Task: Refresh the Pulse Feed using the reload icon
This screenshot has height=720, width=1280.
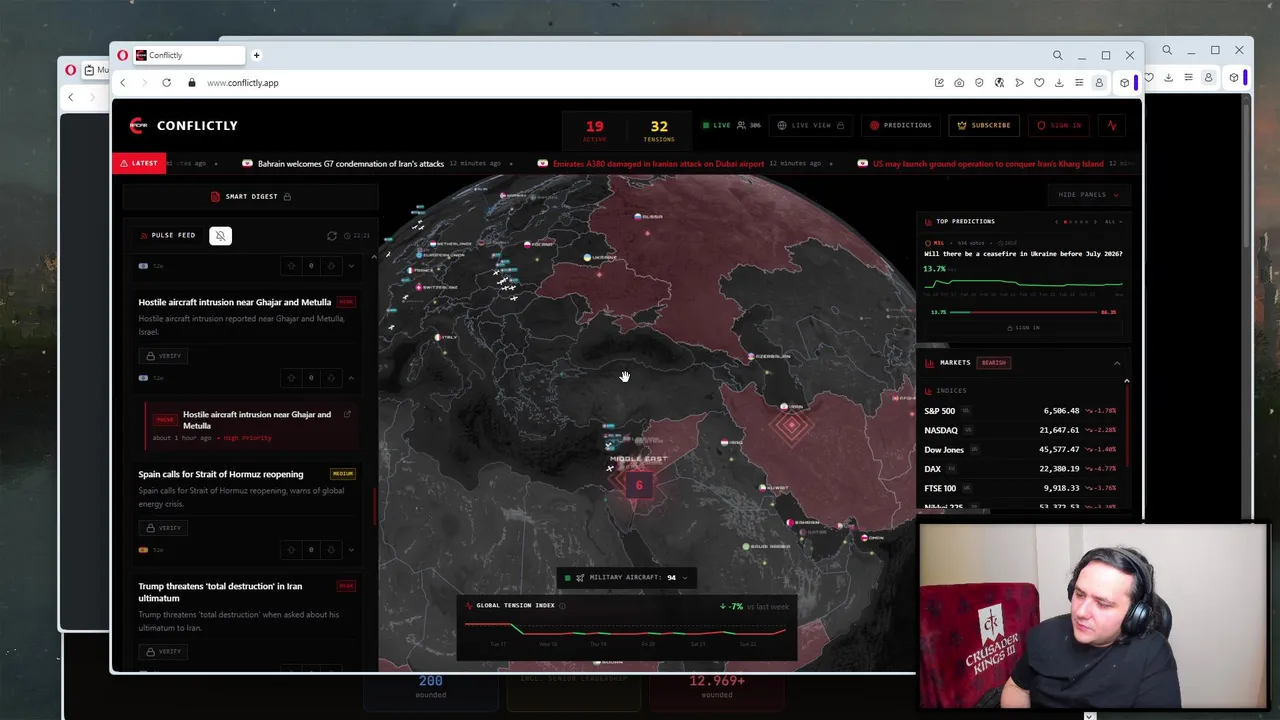Action: (332, 236)
